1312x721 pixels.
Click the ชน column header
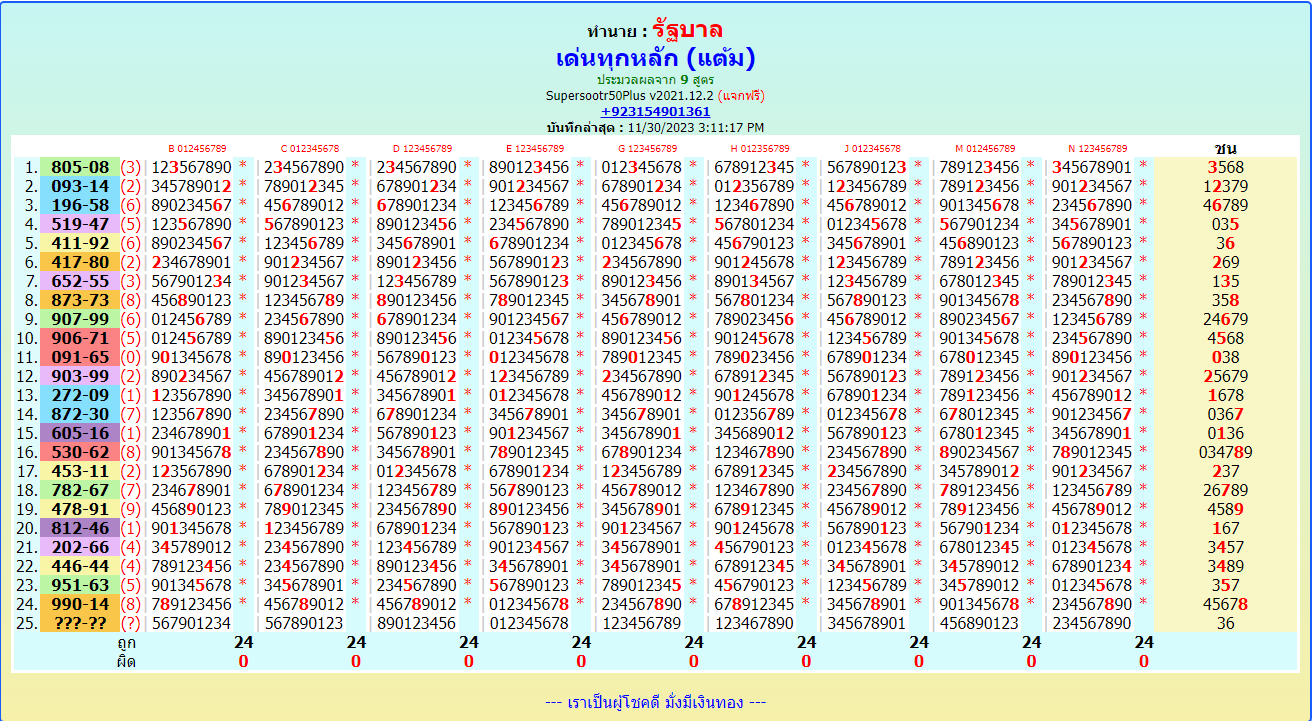tap(1225, 148)
